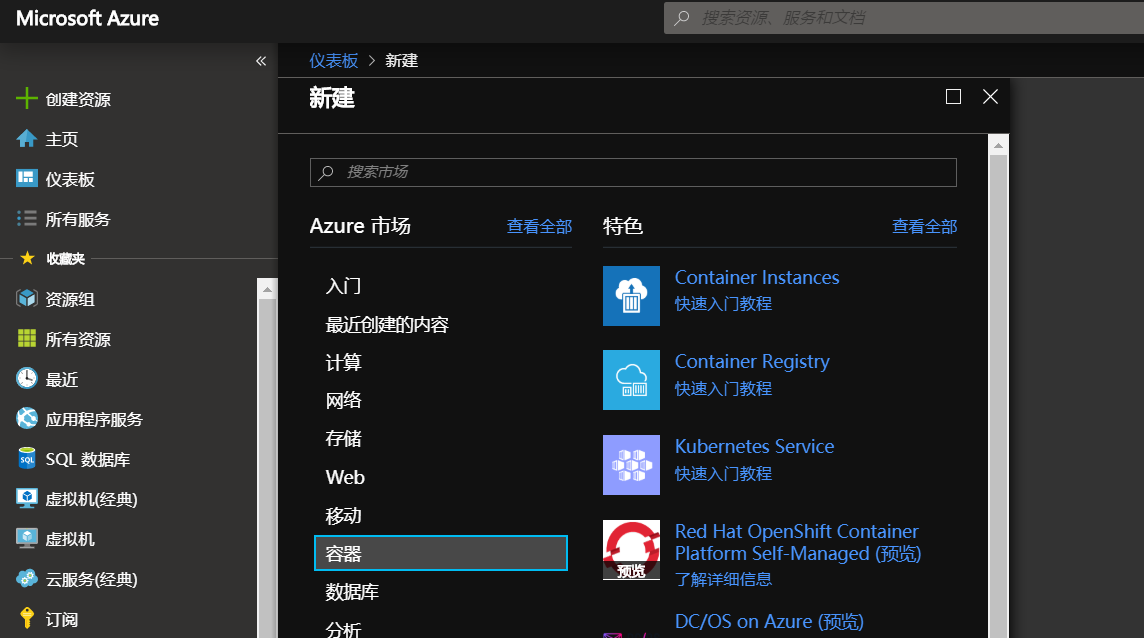Open the Container Registry link
This screenshot has width=1144, height=638.
coord(752,362)
